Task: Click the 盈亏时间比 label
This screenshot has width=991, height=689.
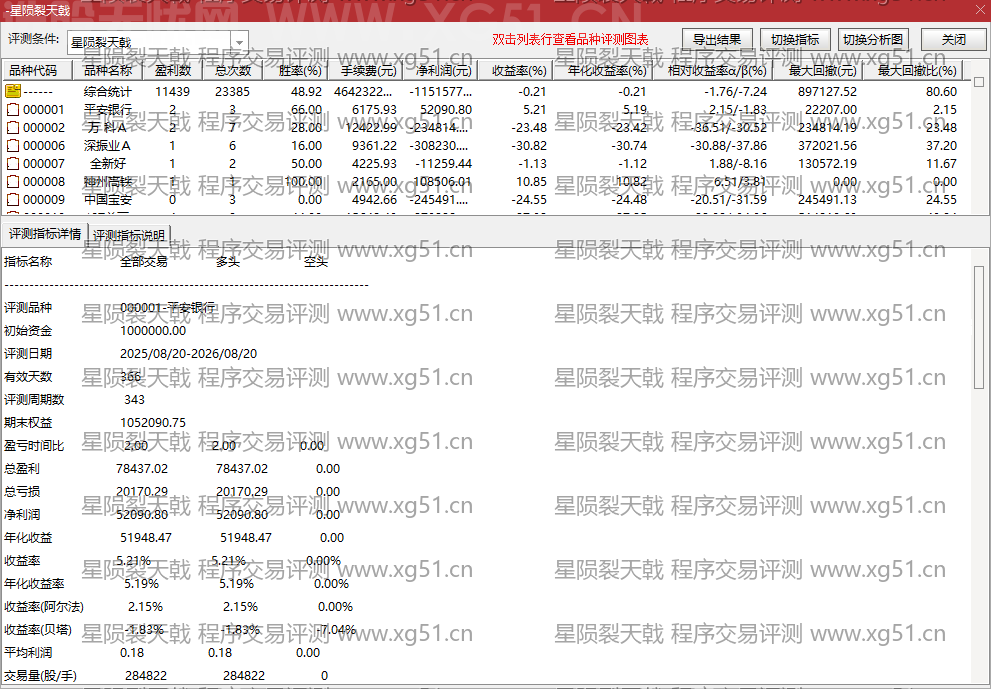Action: click(33, 446)
